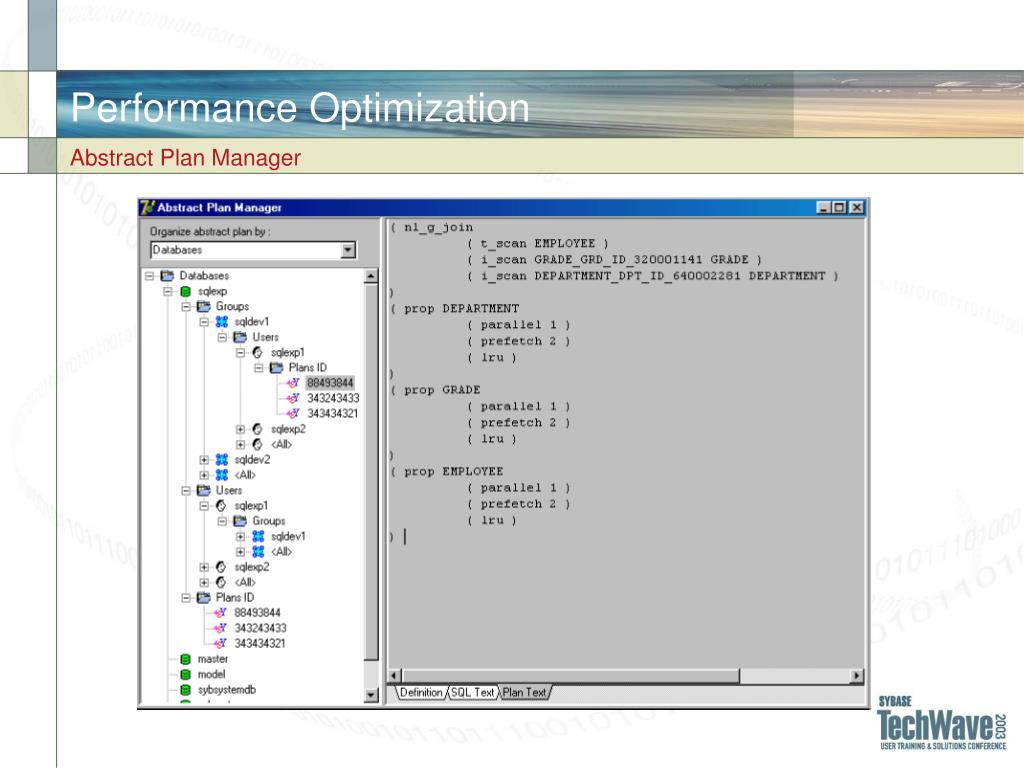
Task: Click the sqldev1 group icon under sqlexp's Groups
Action: 222,321
